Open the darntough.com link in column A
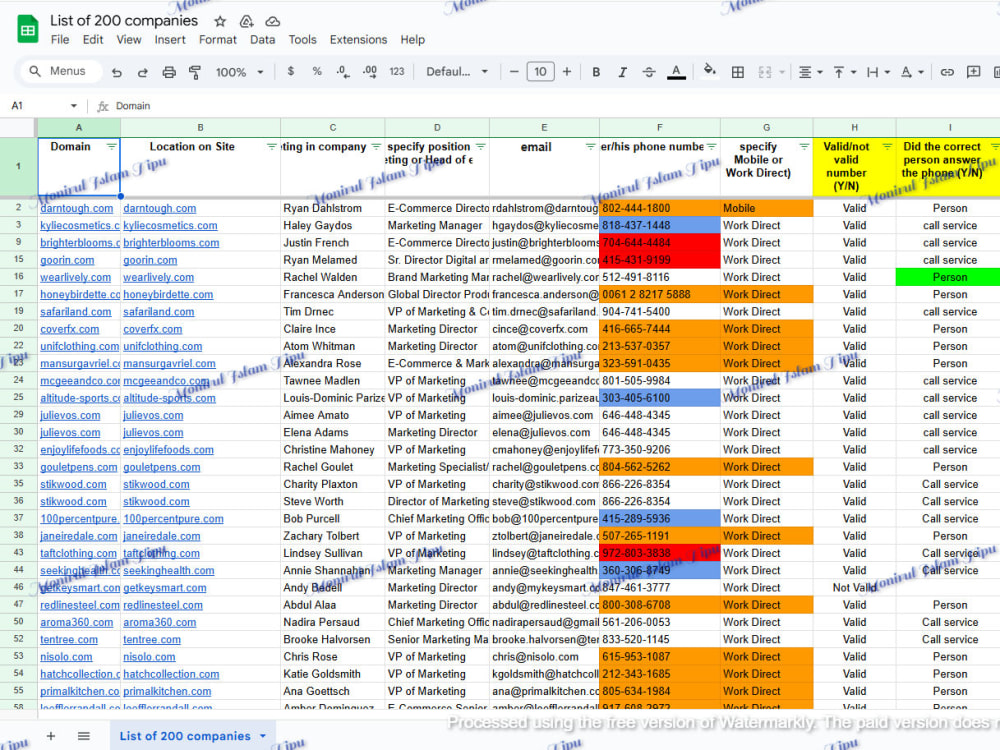Viewport: 1000px width, 750px height. pos(77,209)
